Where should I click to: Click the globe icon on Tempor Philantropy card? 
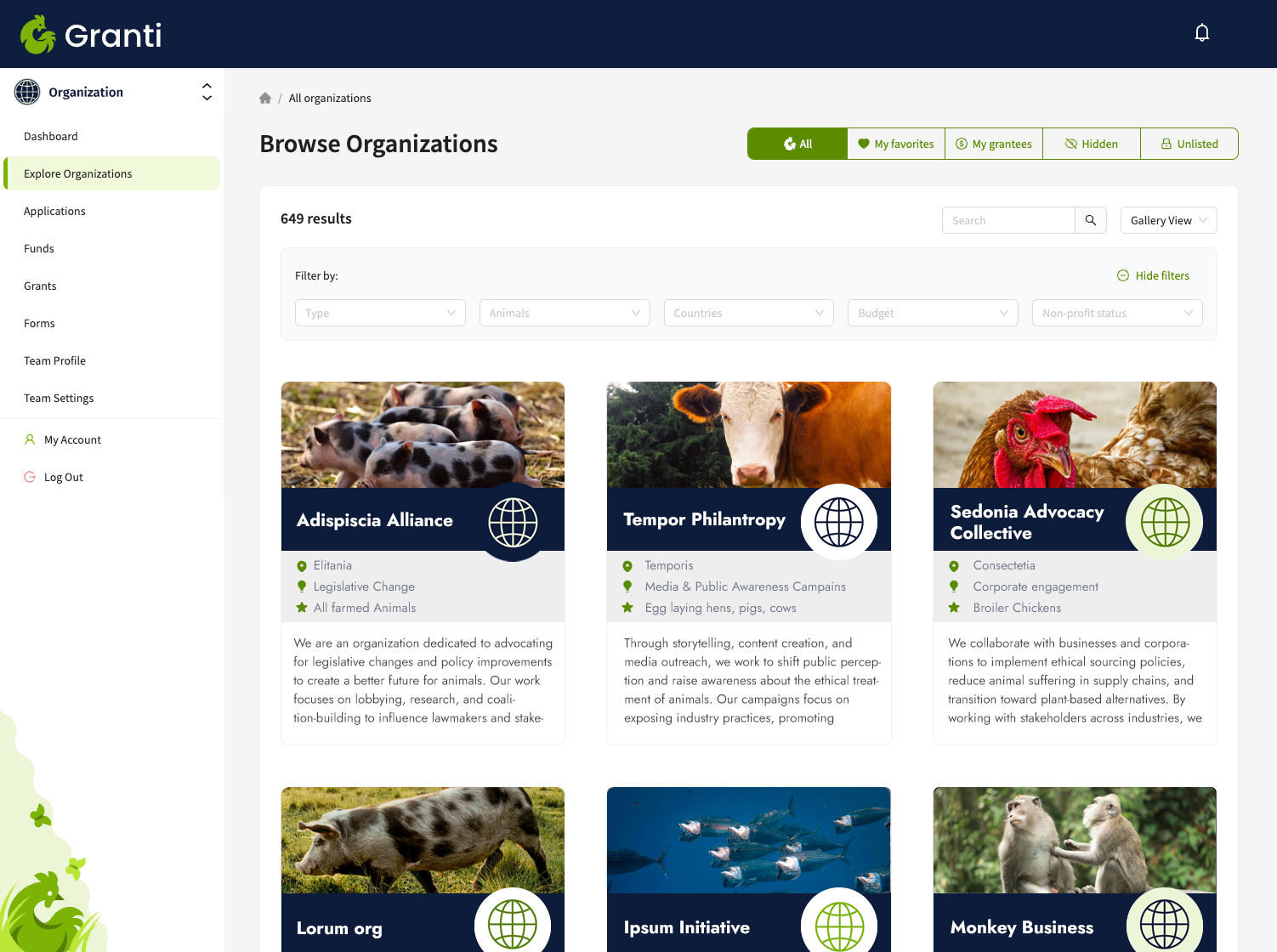pos(839,521)
